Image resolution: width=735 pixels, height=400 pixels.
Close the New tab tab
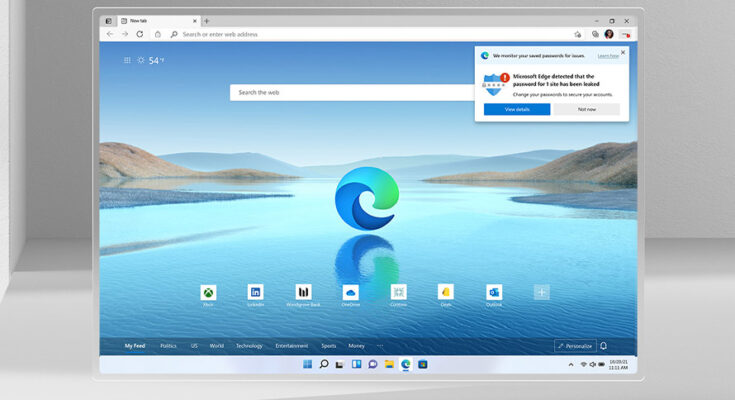click(195, 21)
